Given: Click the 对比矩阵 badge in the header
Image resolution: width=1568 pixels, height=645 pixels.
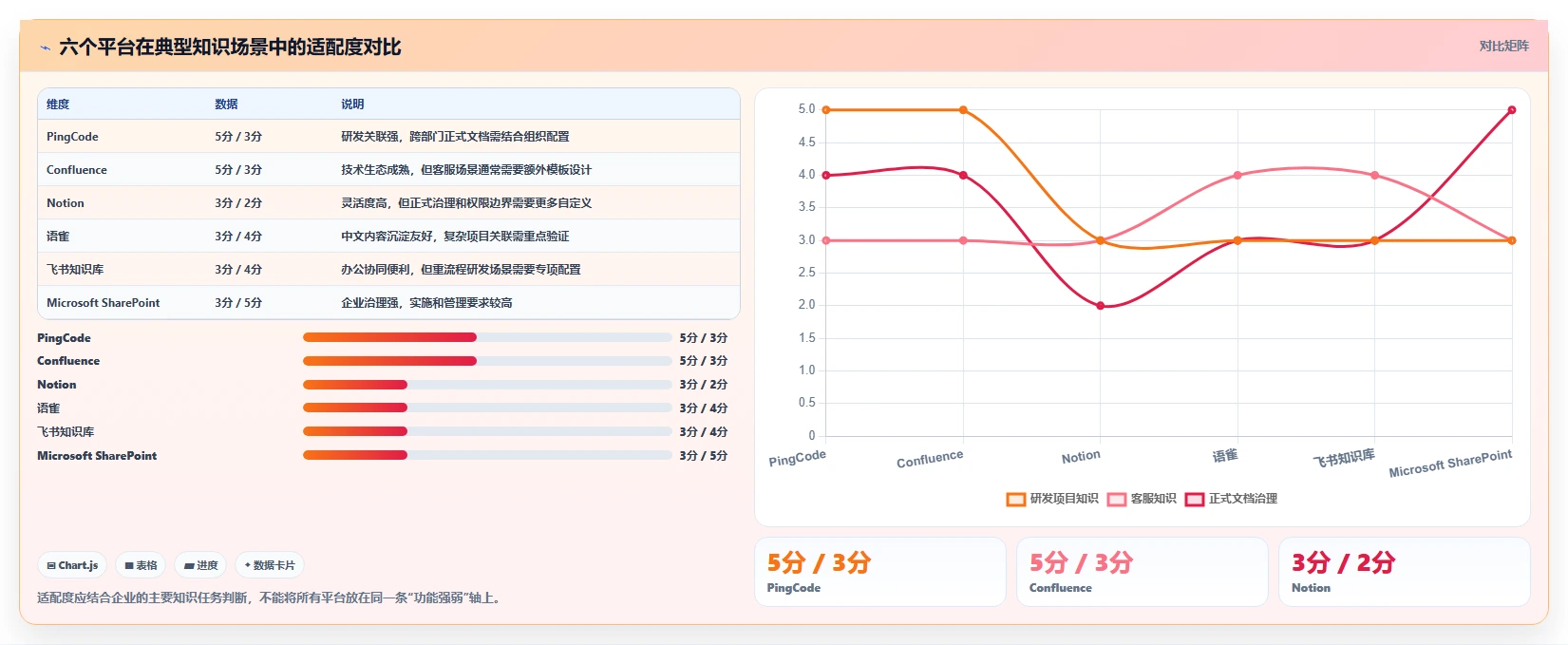Looking at the screenshot, I should point(1503,46).
